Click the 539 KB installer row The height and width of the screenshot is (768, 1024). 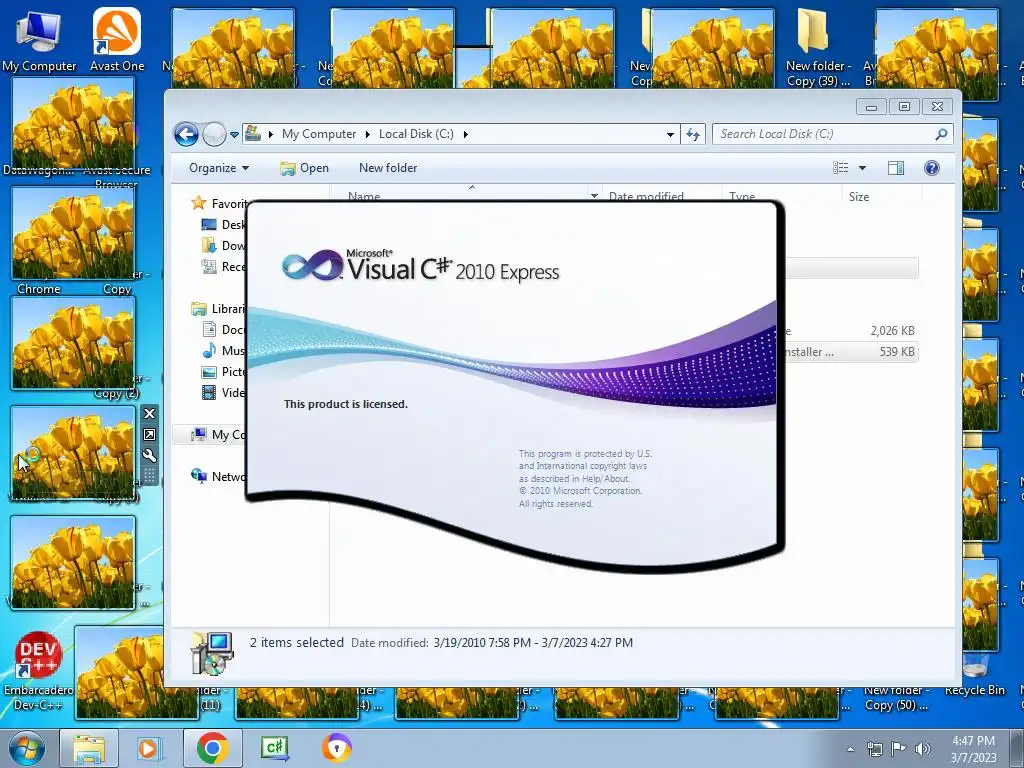click(x=850, y=352)
